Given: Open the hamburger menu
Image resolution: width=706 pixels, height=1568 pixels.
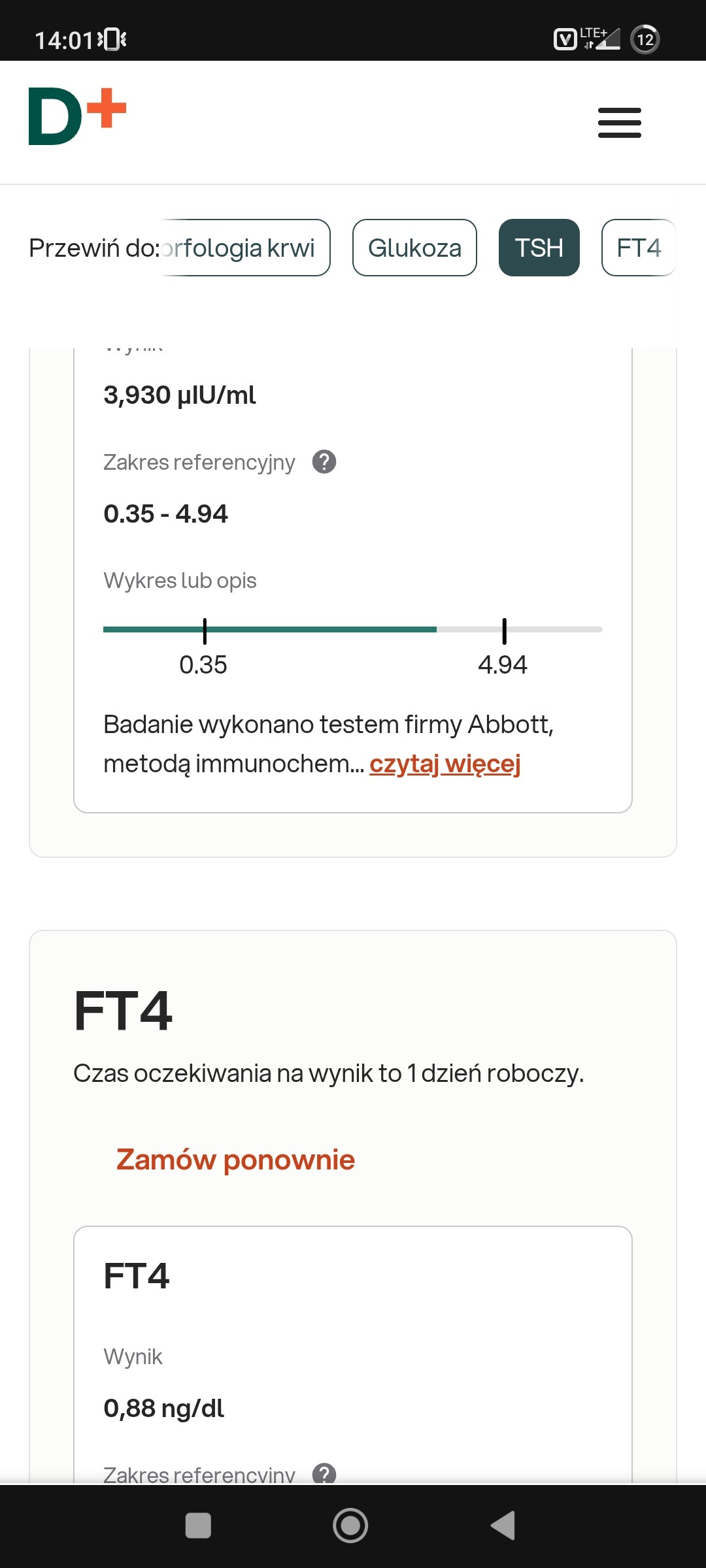Looking at the screenshot, I should point(619,123).
